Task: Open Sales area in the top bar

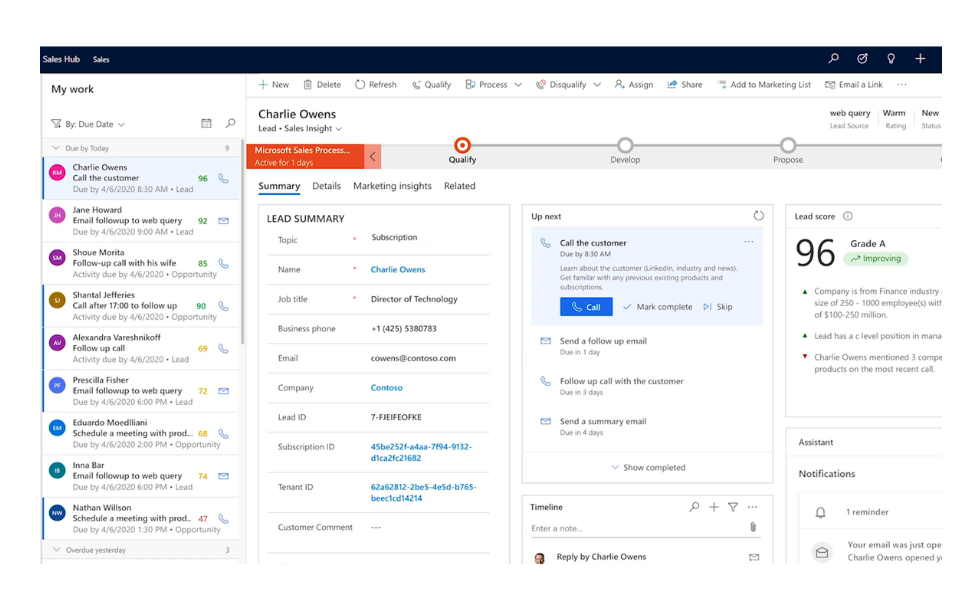Action: [101, 59]
